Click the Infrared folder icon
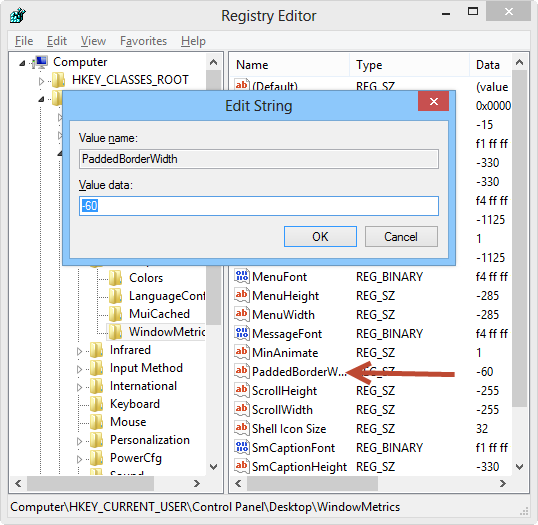Screen dimensions: 538x525 point(97,350)
